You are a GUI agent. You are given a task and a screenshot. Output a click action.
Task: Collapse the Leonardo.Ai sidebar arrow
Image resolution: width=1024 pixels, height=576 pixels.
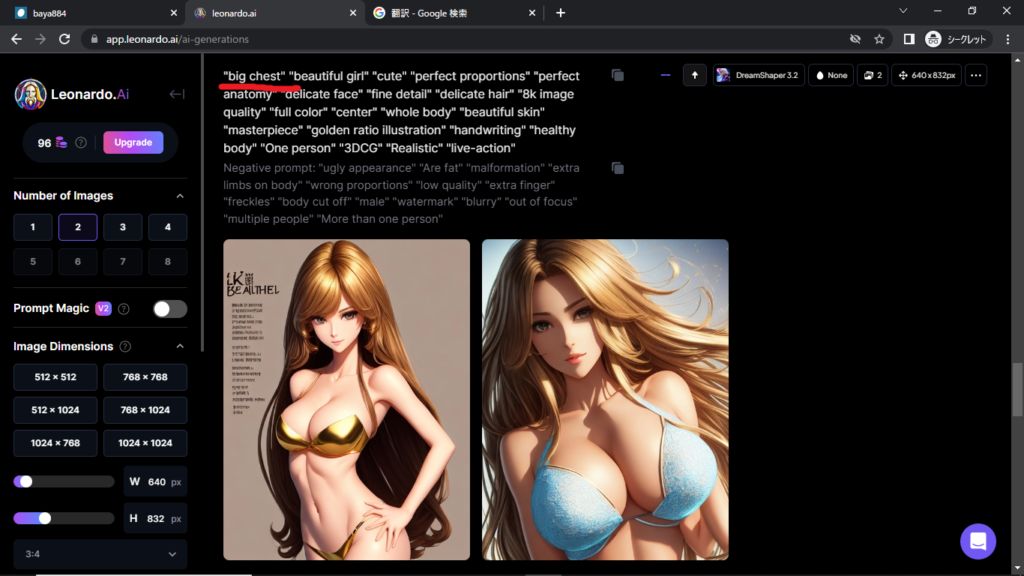pos(177,94)
